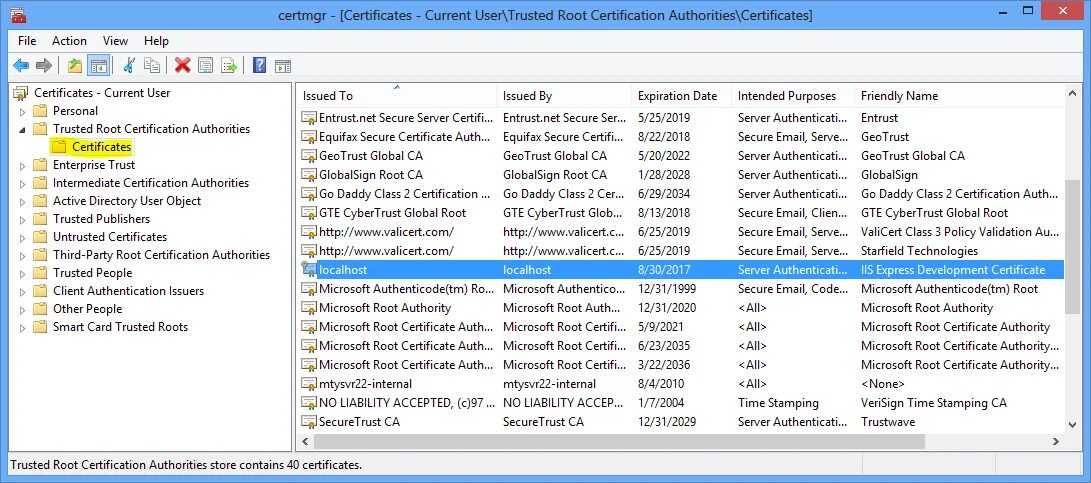Sort by Issued To column header
The height and width of the screenshot is (483, 1091).
tap(397, 96)
